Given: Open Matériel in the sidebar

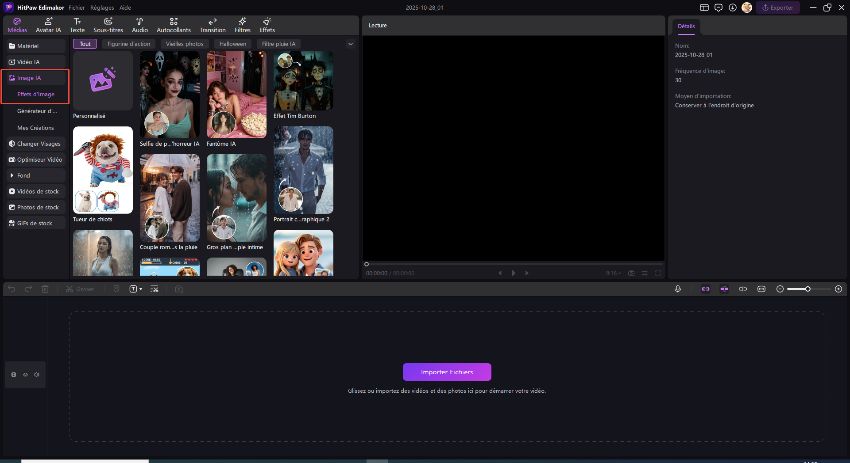Looking at the screenshot, I should tap(35, 46).
